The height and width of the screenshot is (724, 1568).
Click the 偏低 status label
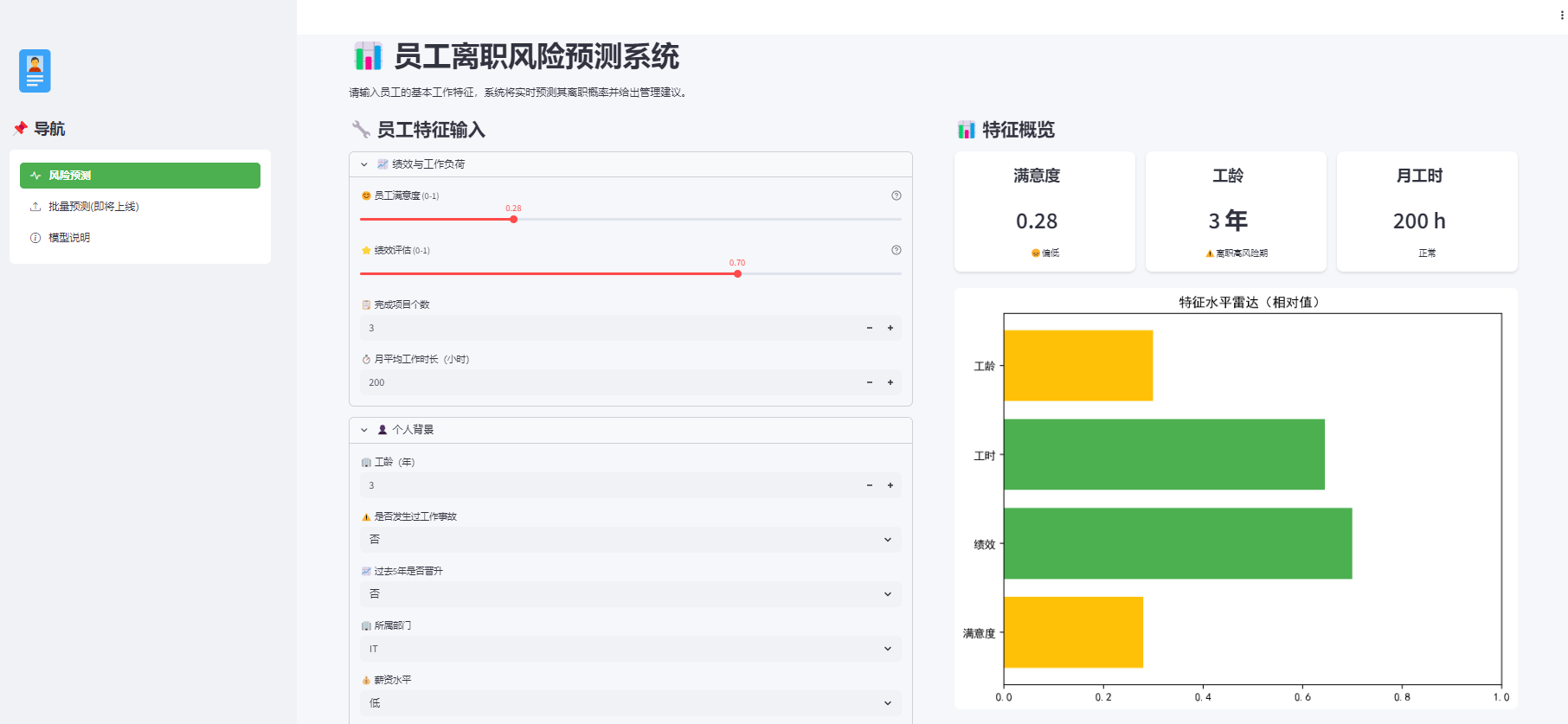click(x=1045, y=253)
